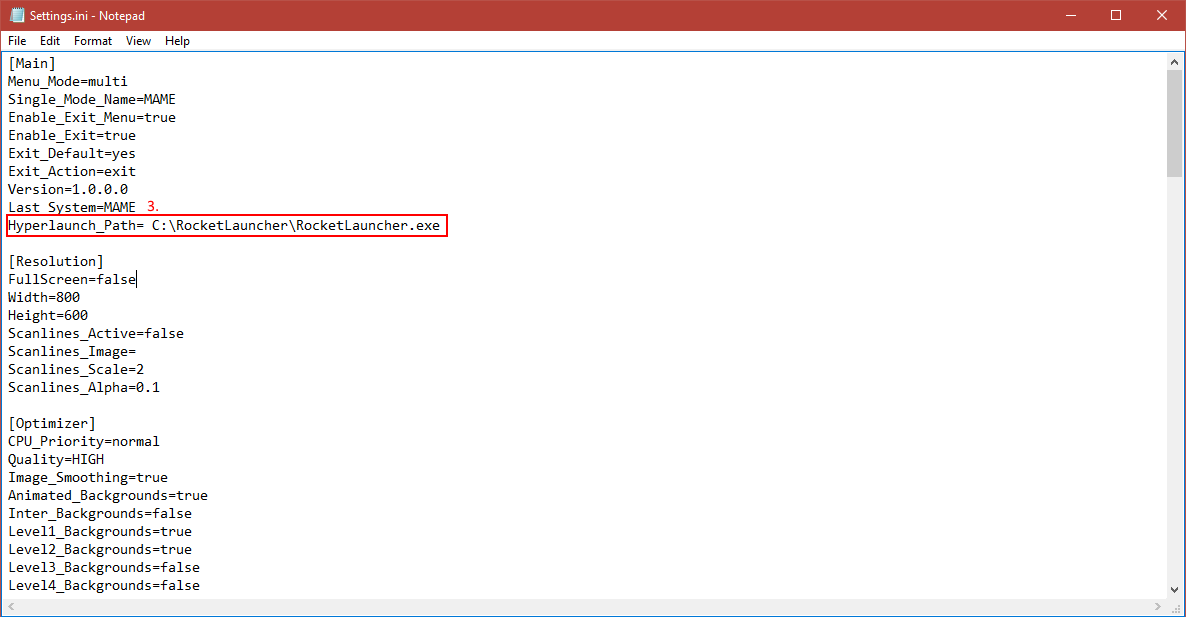Viewport: 1186px width, 617px height.
Task: Click the Single_Mode_Name=MAME line
Action: (92, 100)
